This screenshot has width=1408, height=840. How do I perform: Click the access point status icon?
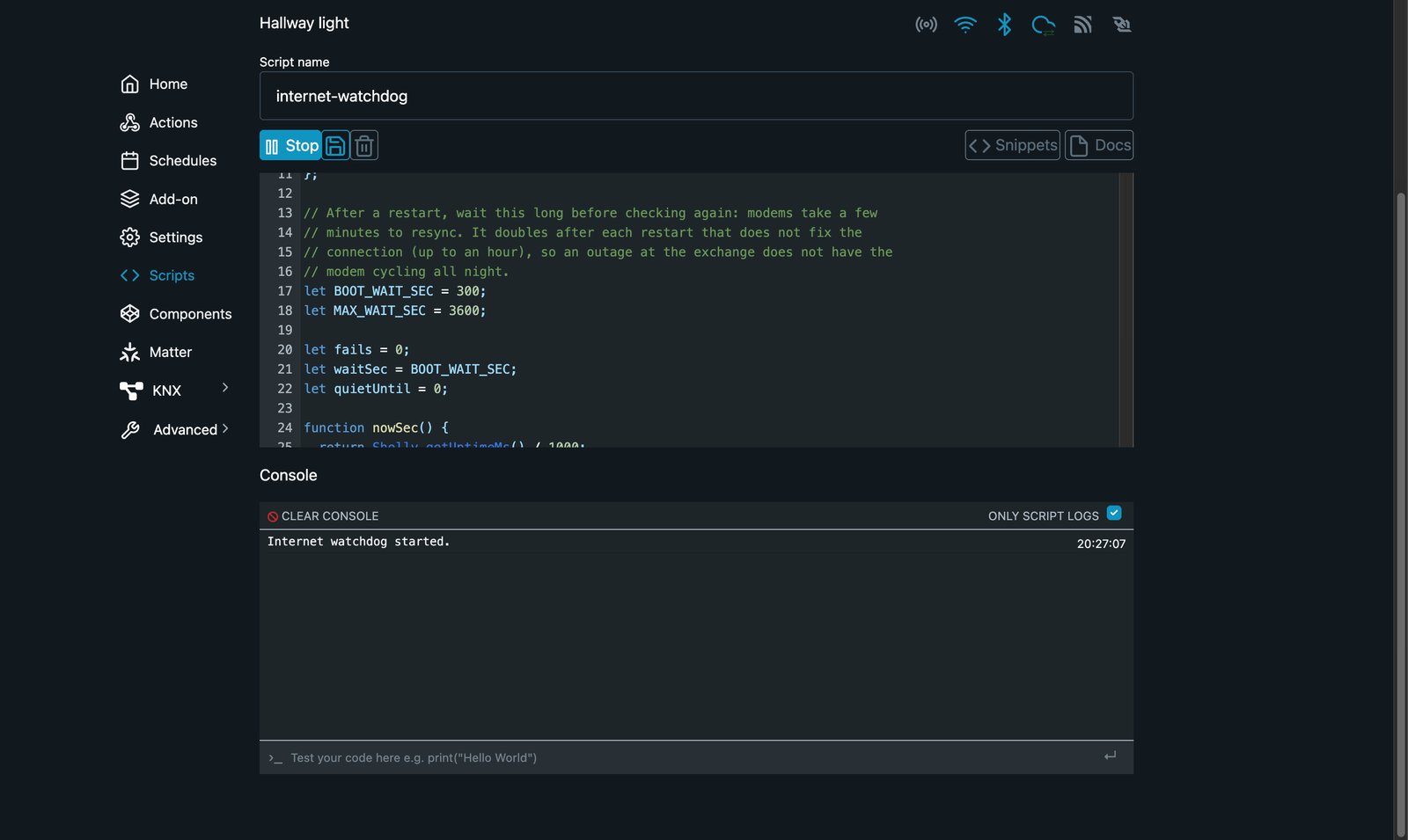click(926, 25)
